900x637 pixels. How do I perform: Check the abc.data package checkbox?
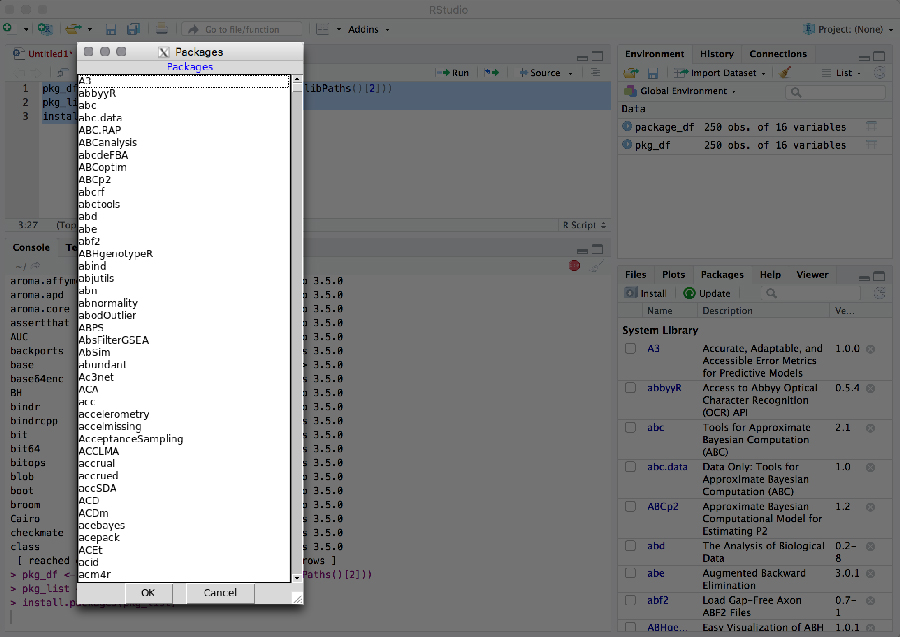pos(630,467)
